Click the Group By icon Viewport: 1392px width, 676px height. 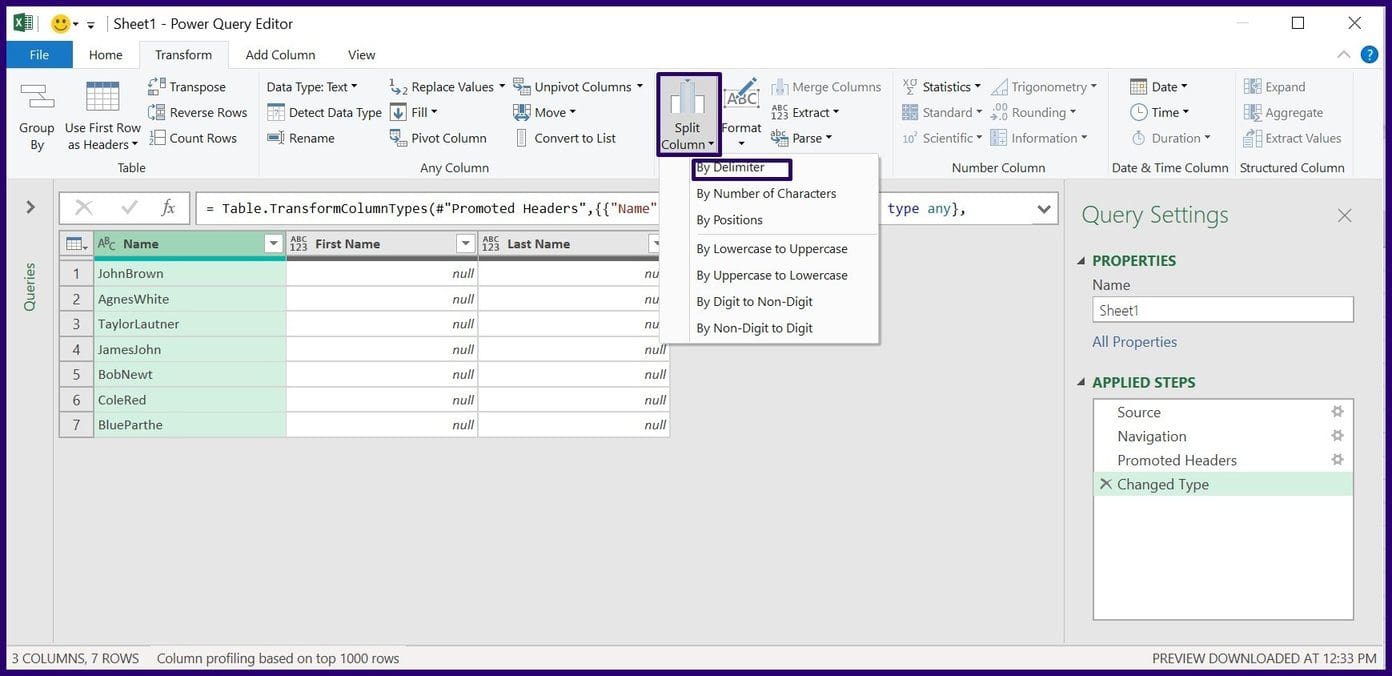(x=37, y=98)
